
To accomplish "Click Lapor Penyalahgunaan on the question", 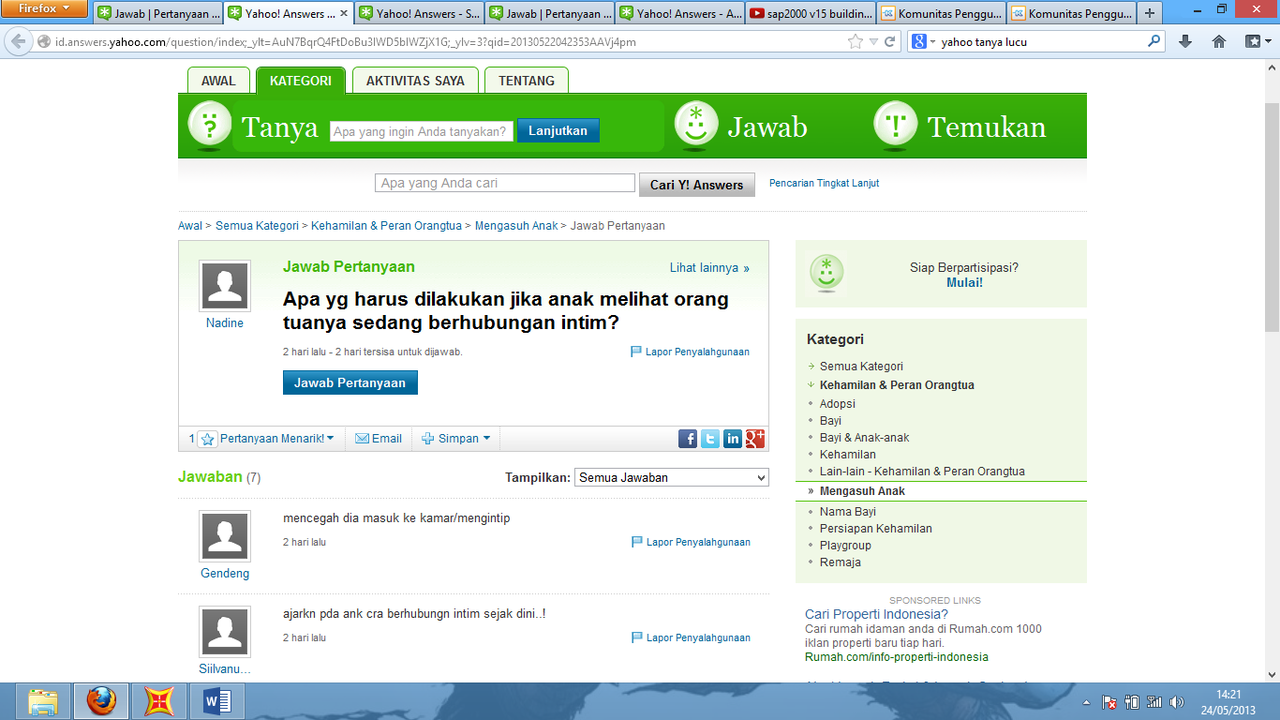I will [690, 352].
